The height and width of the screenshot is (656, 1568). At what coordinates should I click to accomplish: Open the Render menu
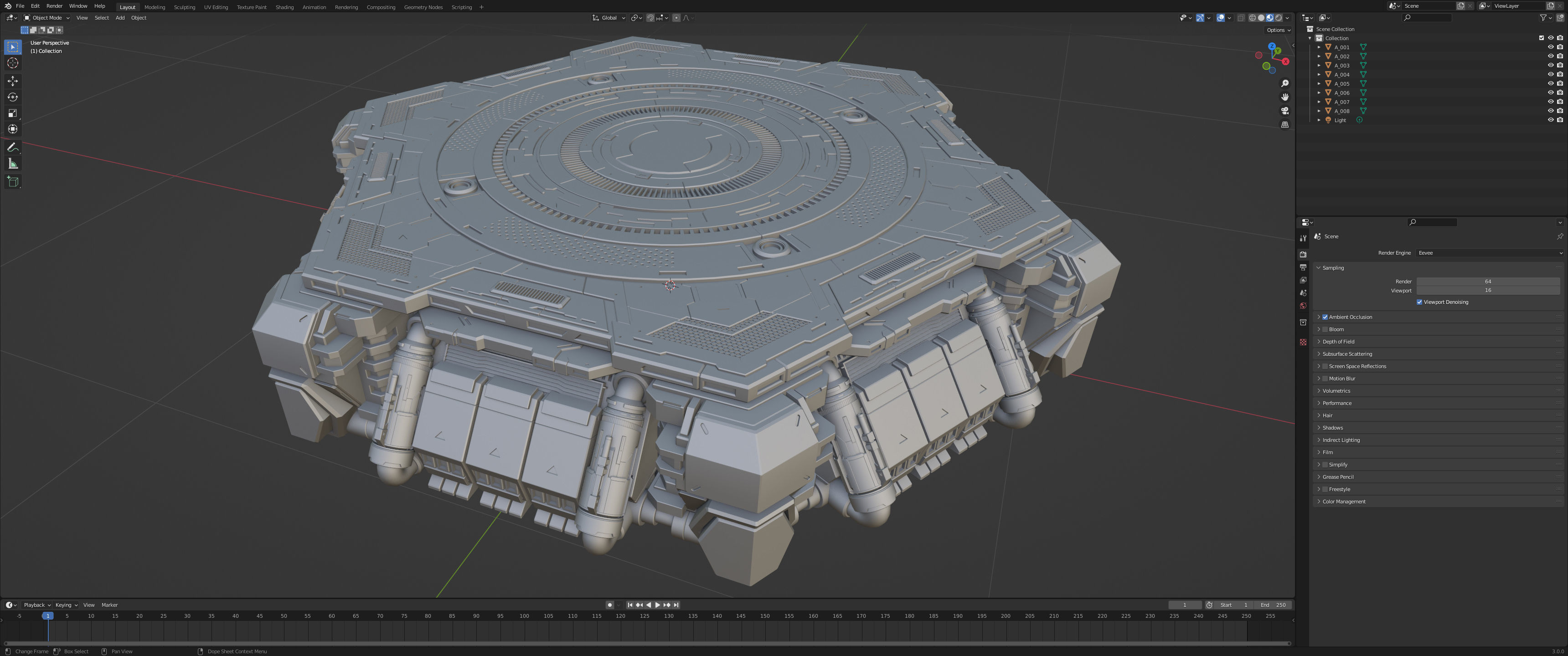(54, 6)
